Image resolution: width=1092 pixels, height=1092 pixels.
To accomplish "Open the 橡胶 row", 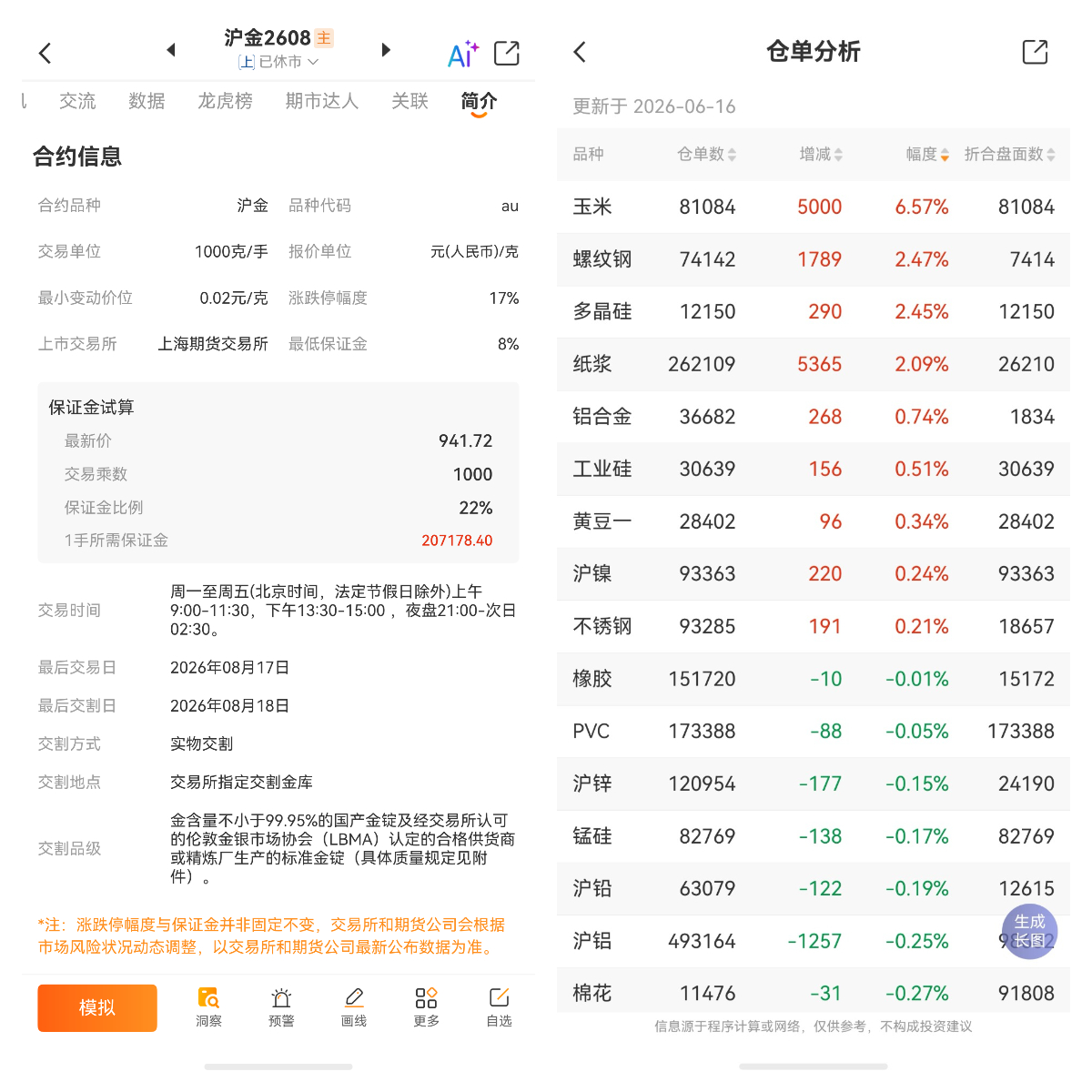I will pos(814,679).
